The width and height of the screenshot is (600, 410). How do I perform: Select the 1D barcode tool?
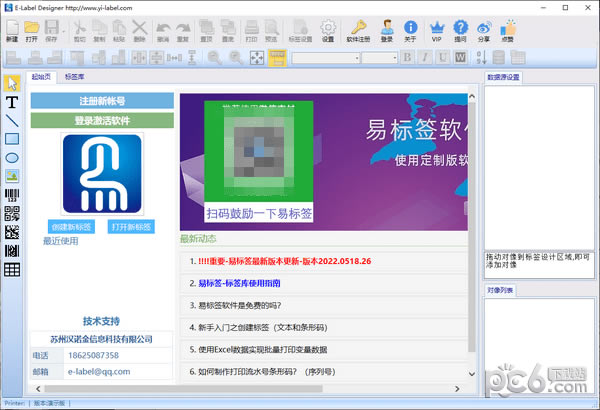click(12, 195)
